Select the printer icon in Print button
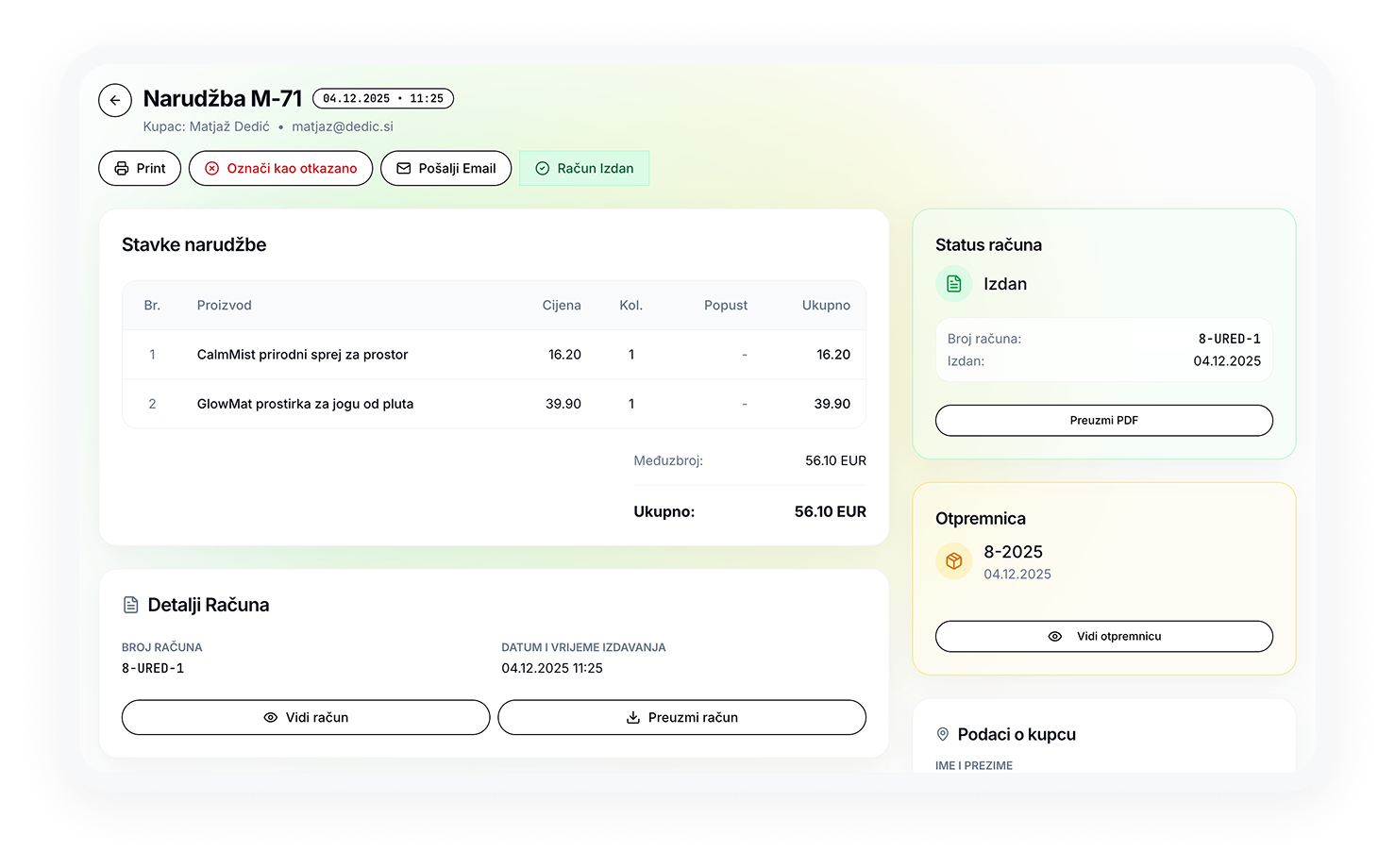Image resolution: width=1395 pixels, height=868 pixels. pyautogui.click(x=121, y=168)
